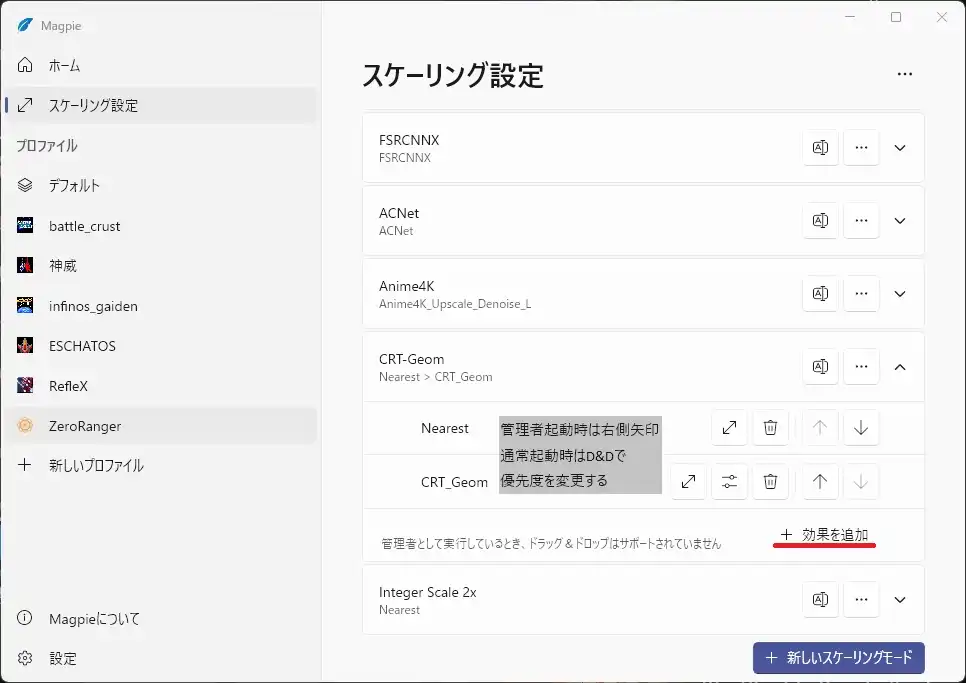Move Nearest effect down with arrow

click(860, 428)
